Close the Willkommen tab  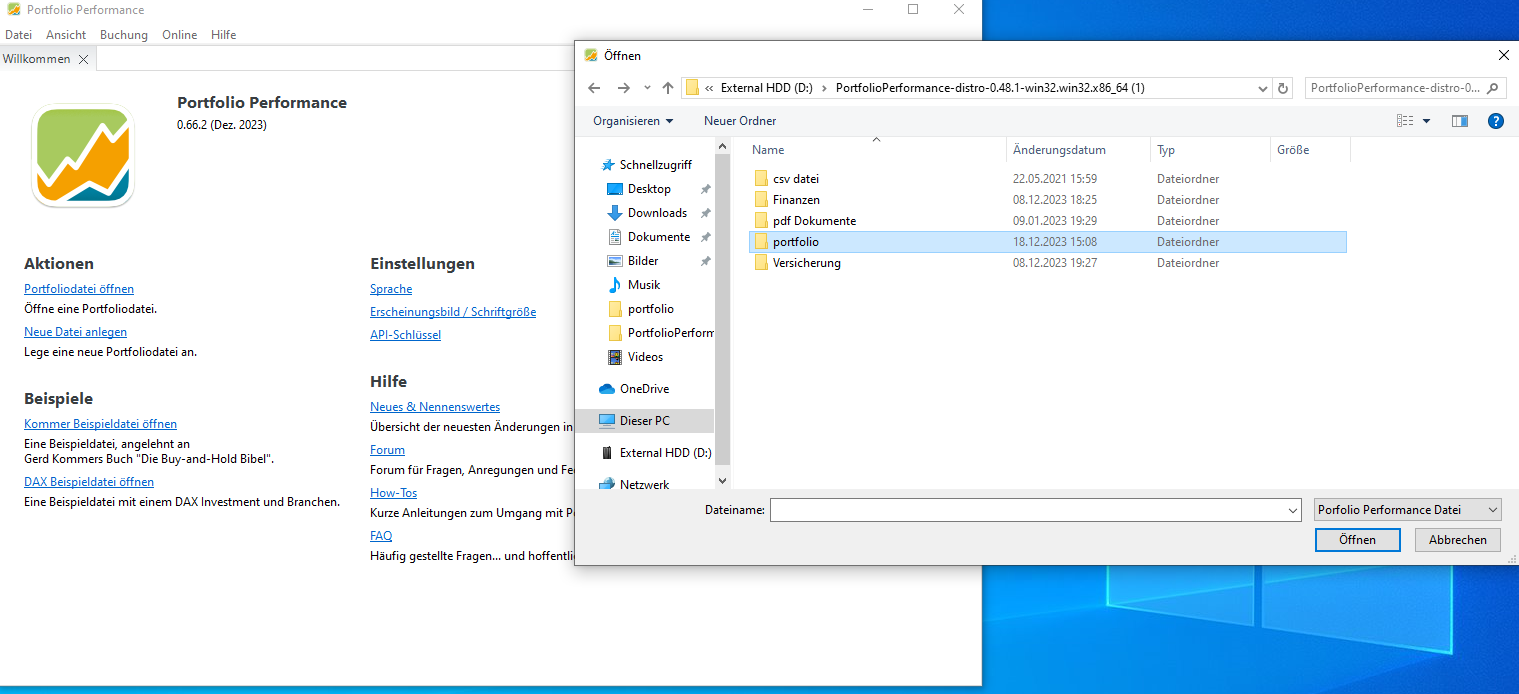coord(84,59)
